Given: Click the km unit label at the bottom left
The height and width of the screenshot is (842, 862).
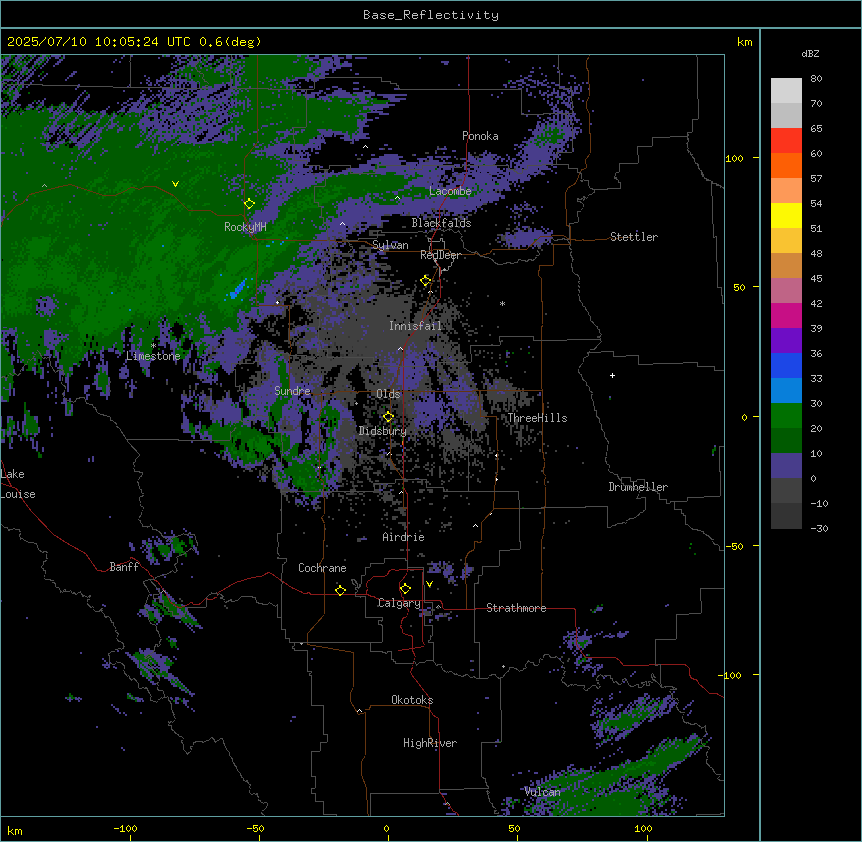Looking at the screenshot, I should tap(15, 830).
